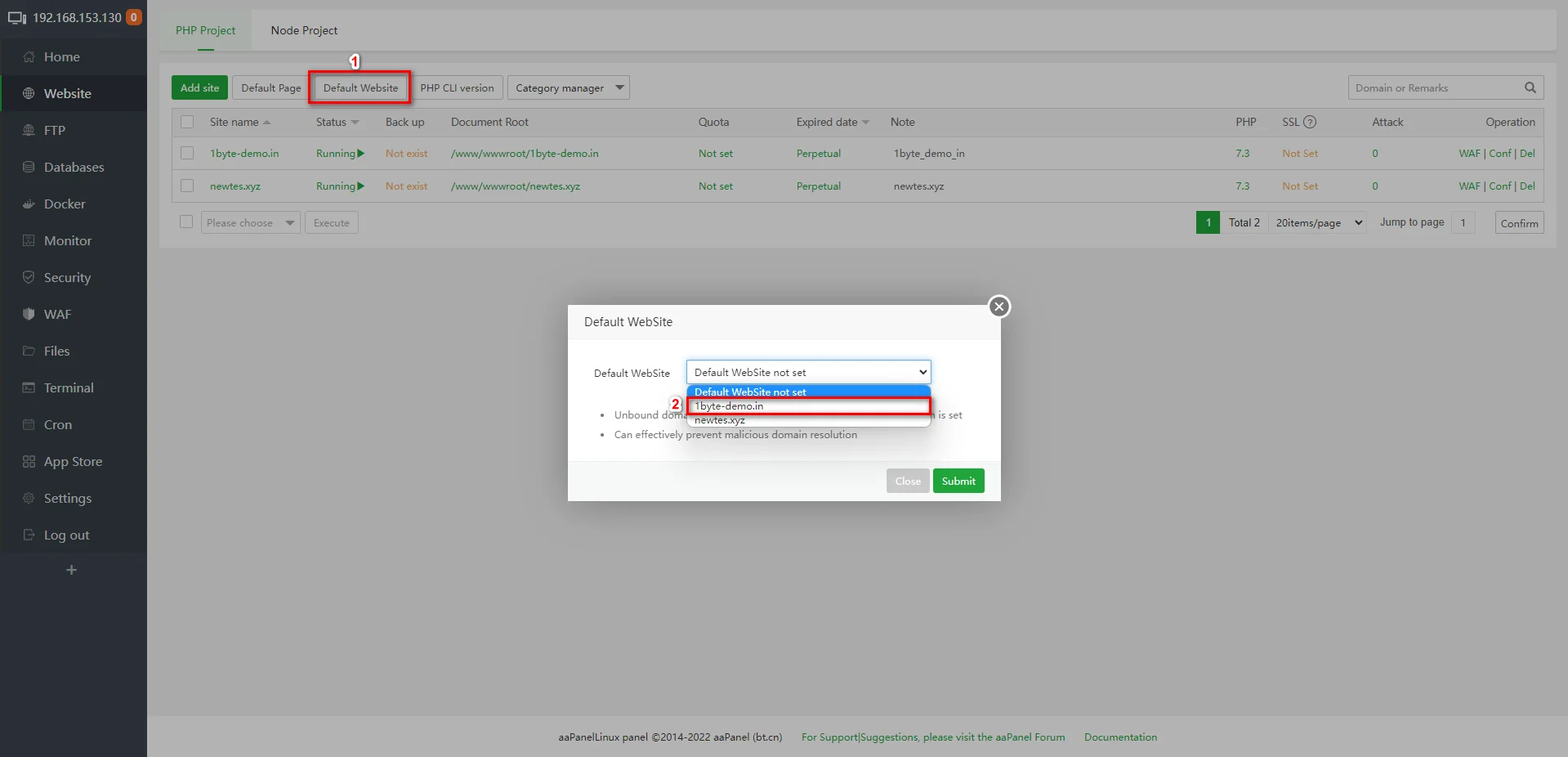Image resolution: width=1568 pixels, height=757 pixels.
Task: Click the SSL help question mark icon
Action: click(1311, 122)
